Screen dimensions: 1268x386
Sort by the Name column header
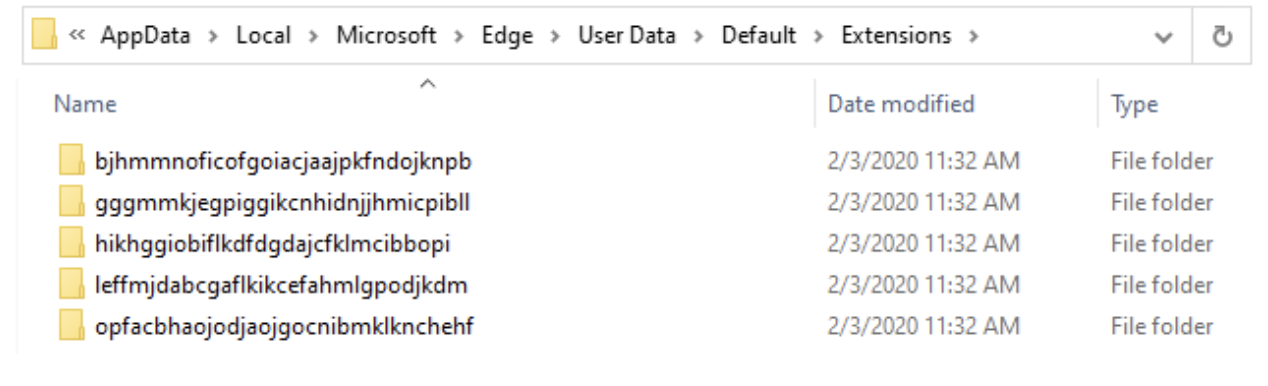pos(85,103)
